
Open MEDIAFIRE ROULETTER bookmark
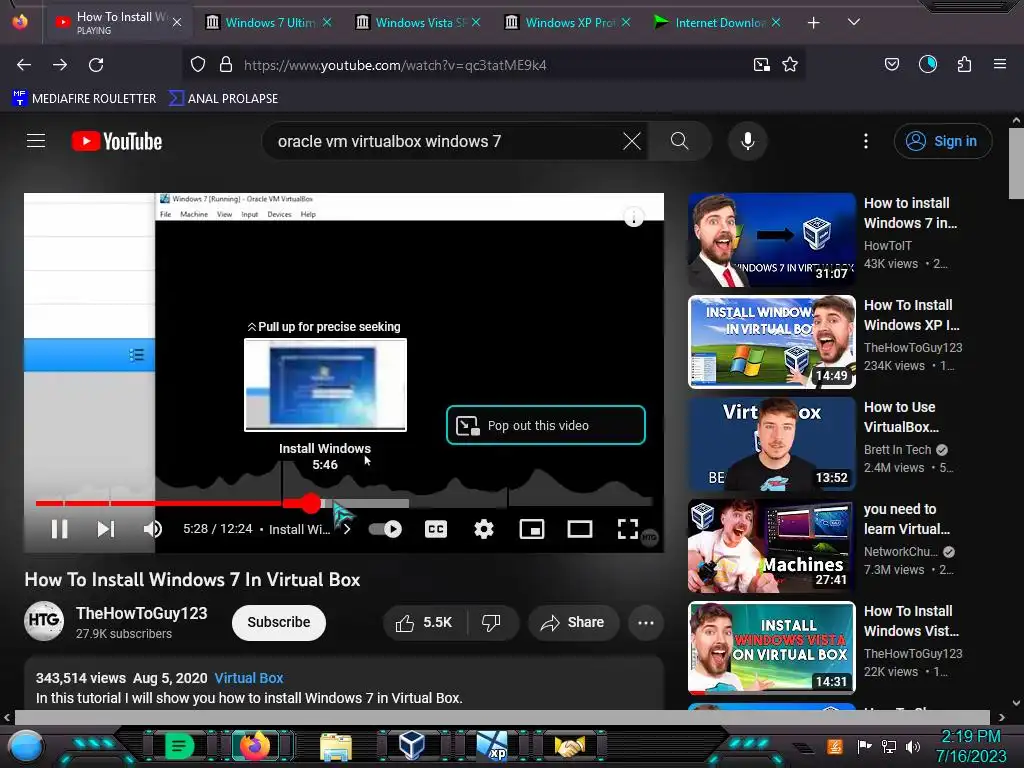pos(84,99)
